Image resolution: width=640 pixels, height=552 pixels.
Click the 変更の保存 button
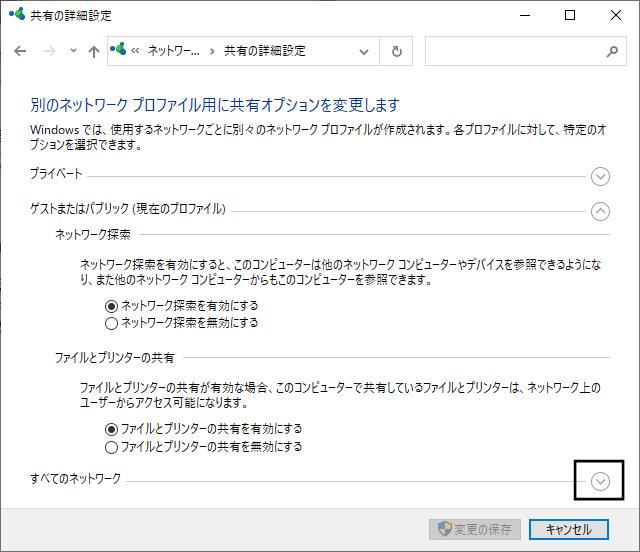pyautogui.click(x=475, y=530)
